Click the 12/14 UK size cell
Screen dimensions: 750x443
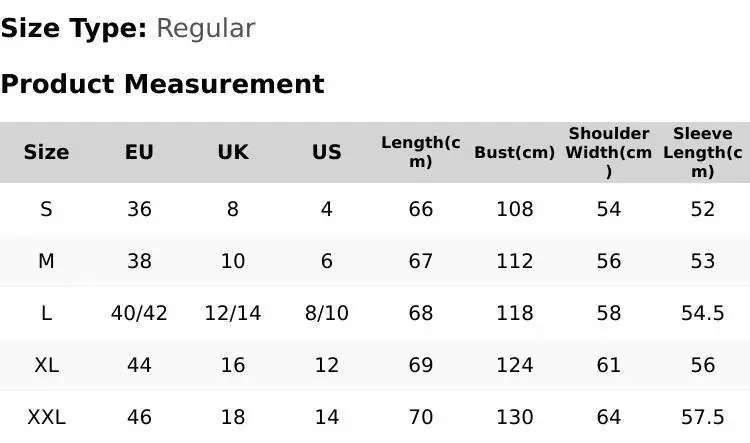click(x=233, y=313)
